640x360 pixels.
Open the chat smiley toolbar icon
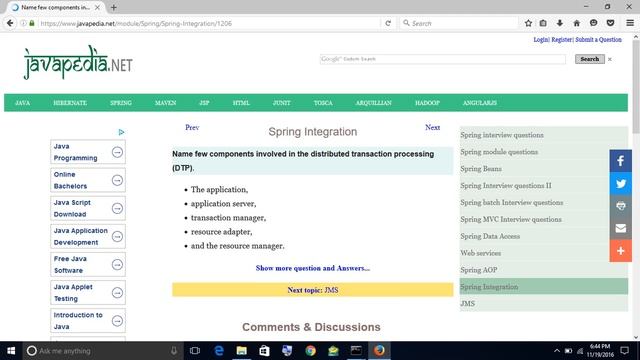pos(593,23)
